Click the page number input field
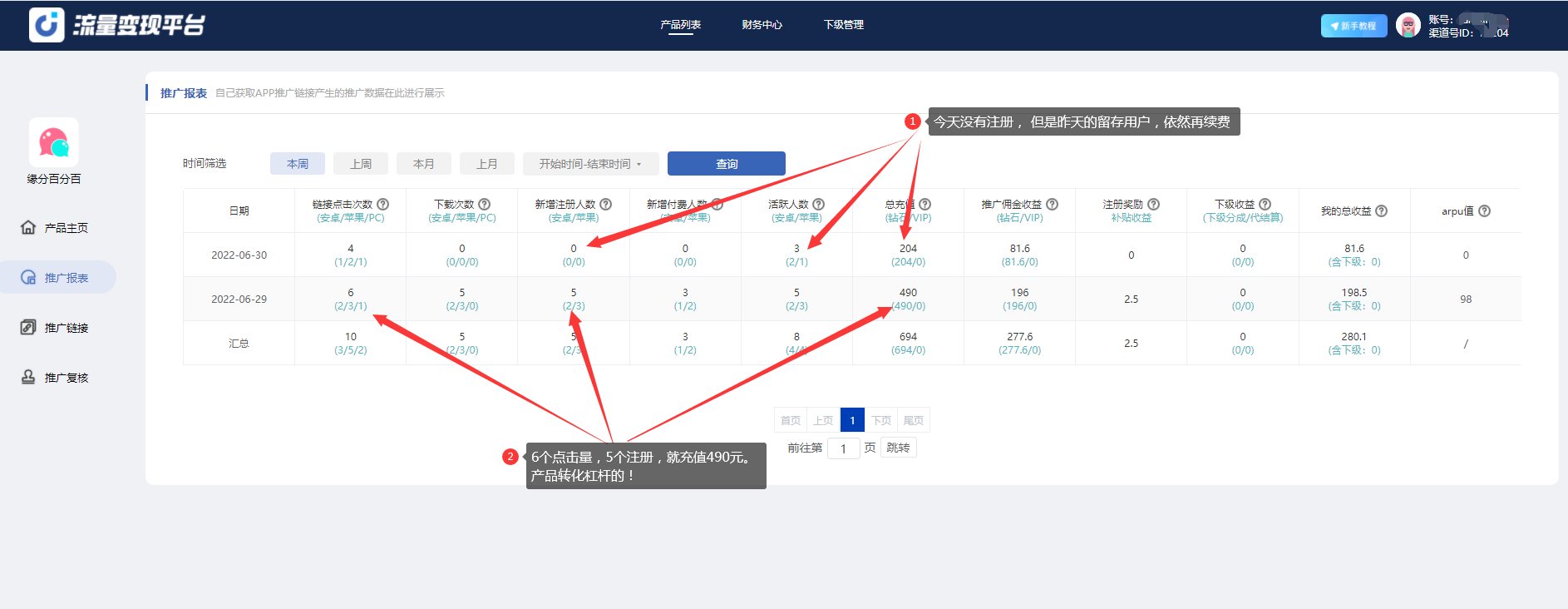Viewport: 1568px width, 609px height. pos(843,448)
